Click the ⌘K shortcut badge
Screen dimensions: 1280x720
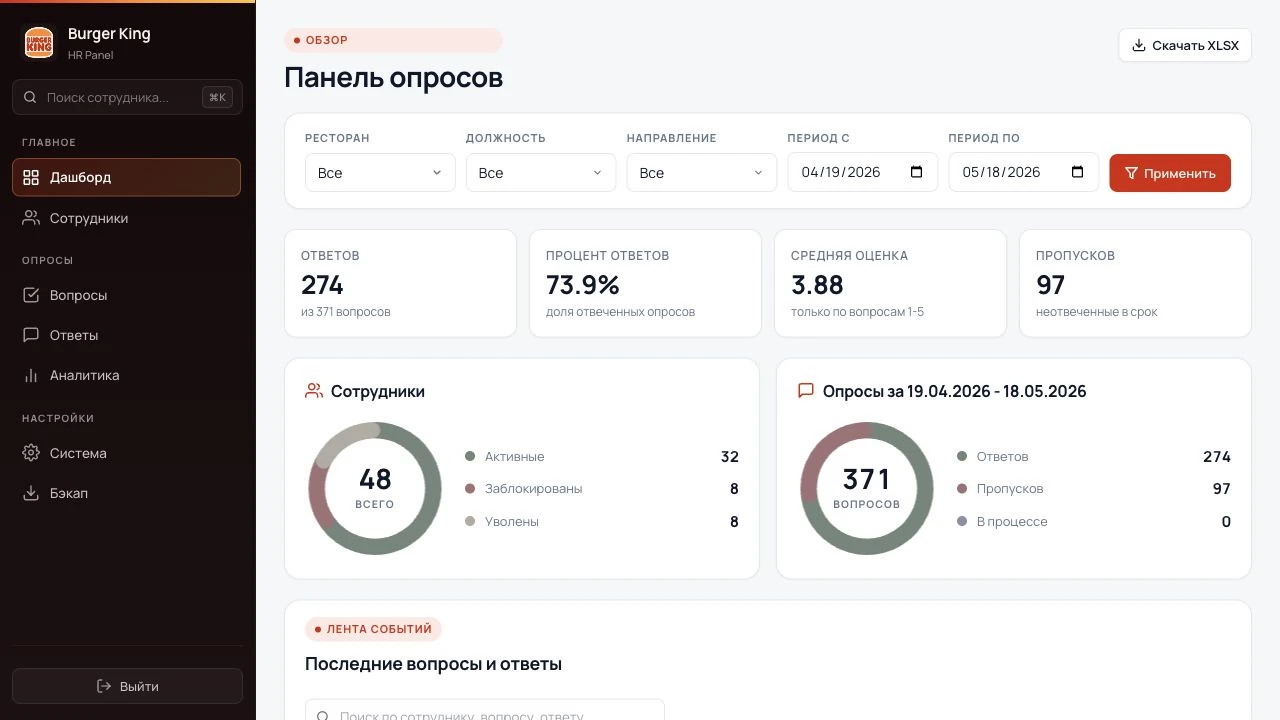217,97
